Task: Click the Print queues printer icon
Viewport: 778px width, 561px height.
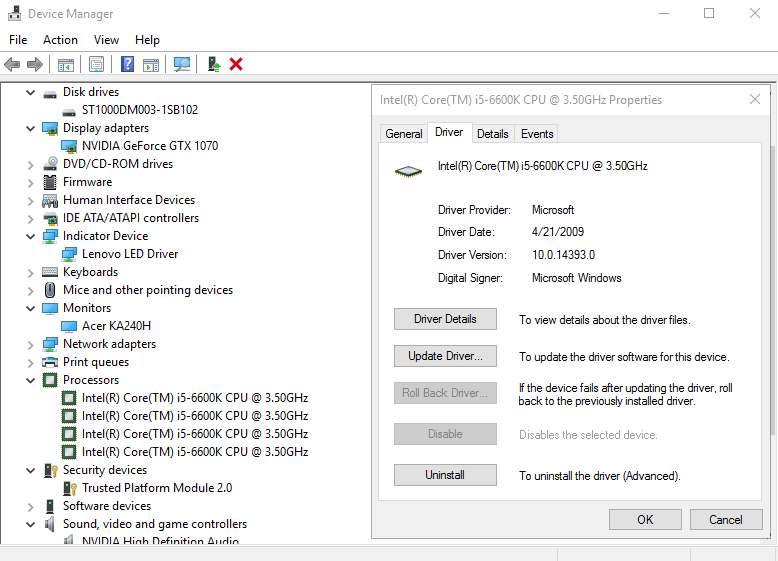Action: coord(50,362)
